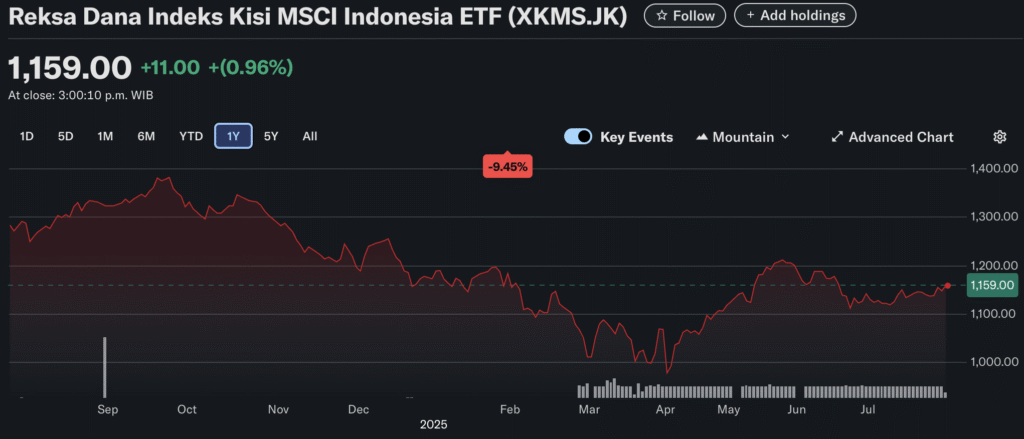Click the +11.00 price change value
The width and height of the screenshot is (1024, 439).
(170, 67)
